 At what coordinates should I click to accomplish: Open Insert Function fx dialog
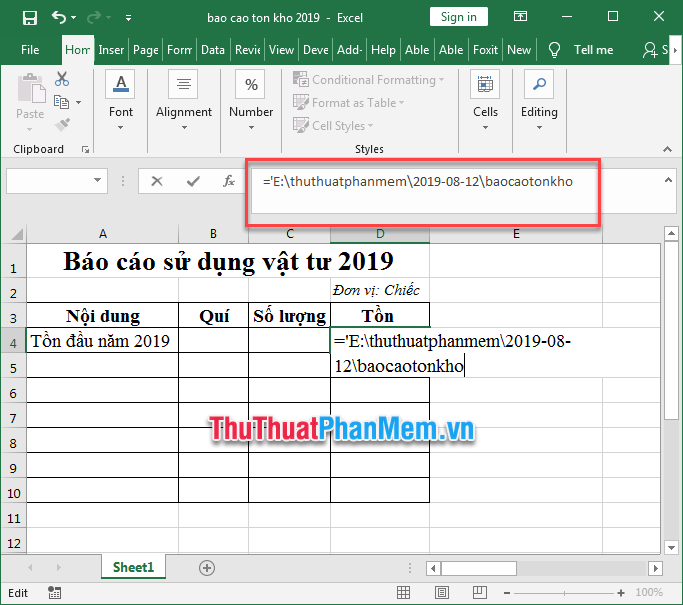(x=229, y=181)
